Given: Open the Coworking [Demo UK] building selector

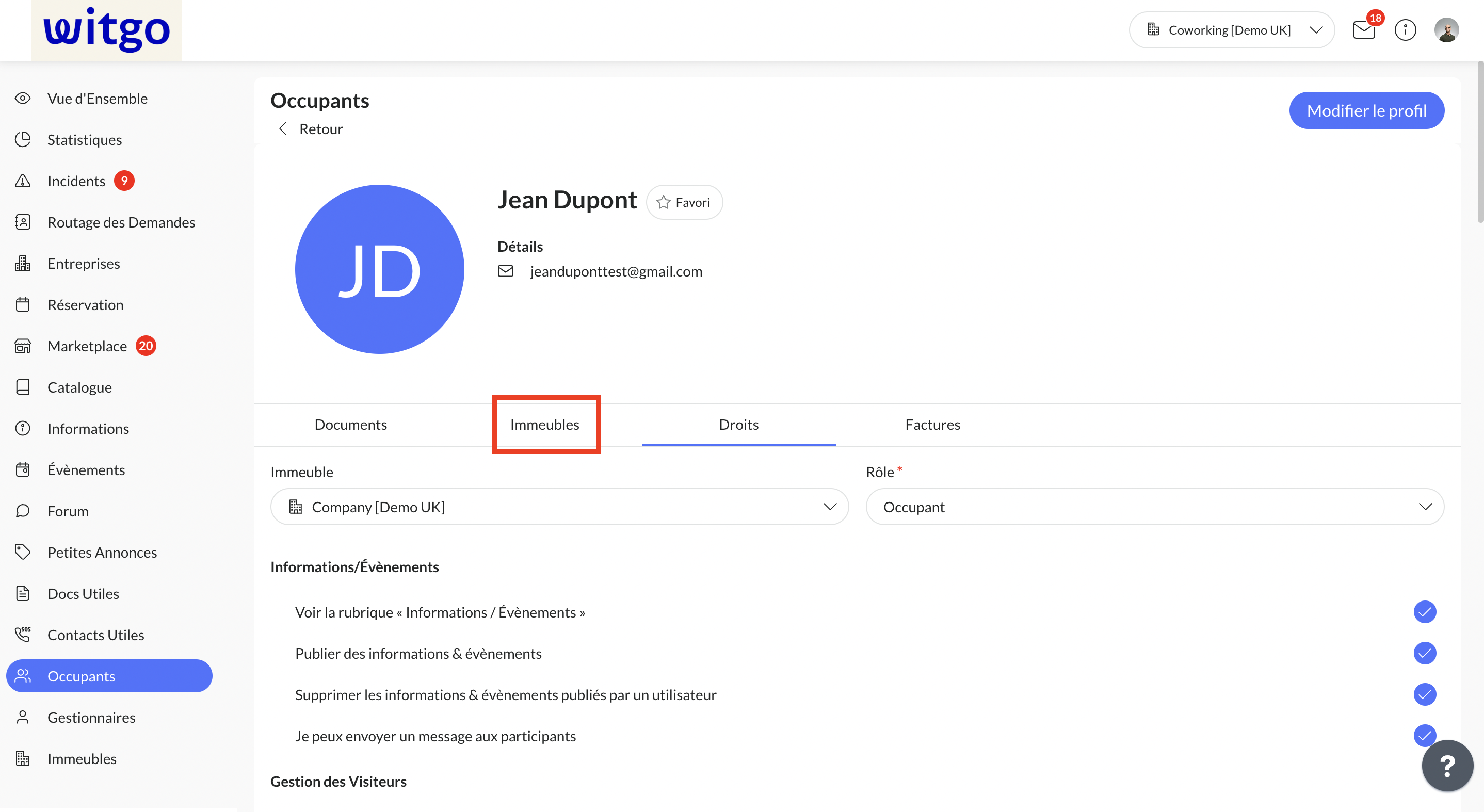Looking at the screenshot, I should (x=1232, y=30).
